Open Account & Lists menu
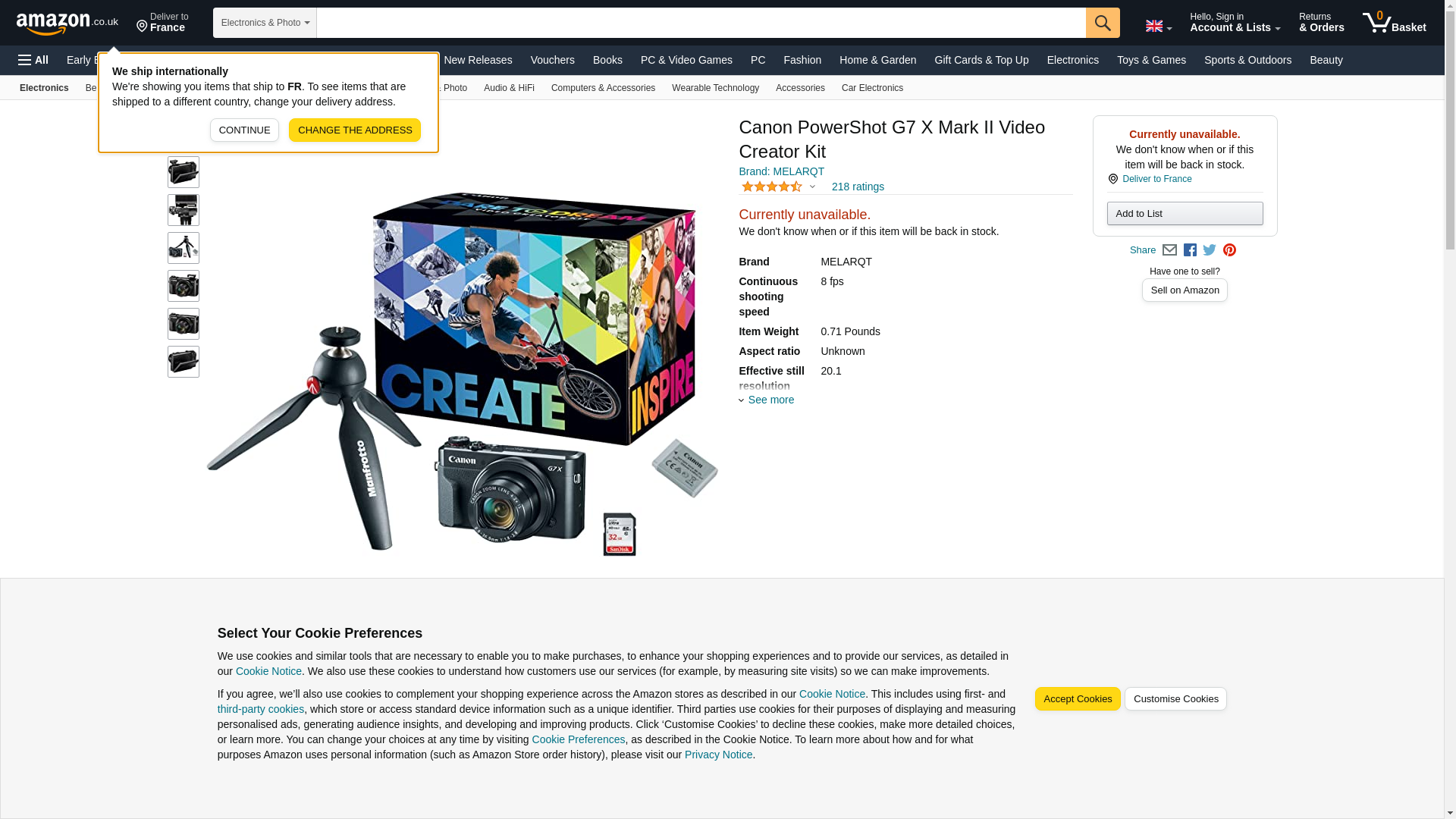The width and height of the screenshot is (1456, 819). coord(1235,23)
